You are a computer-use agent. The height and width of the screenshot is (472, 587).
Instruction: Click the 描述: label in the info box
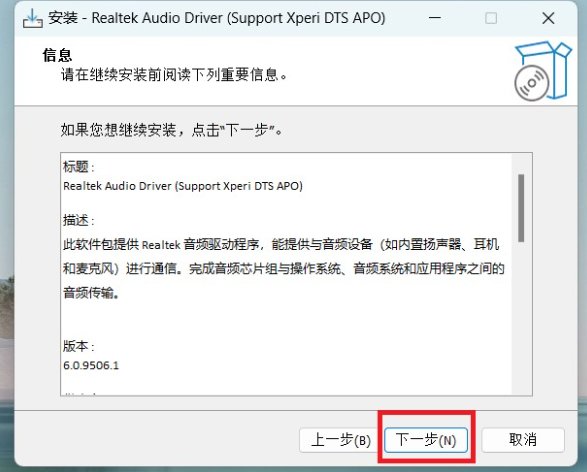(x=79, y=220)
